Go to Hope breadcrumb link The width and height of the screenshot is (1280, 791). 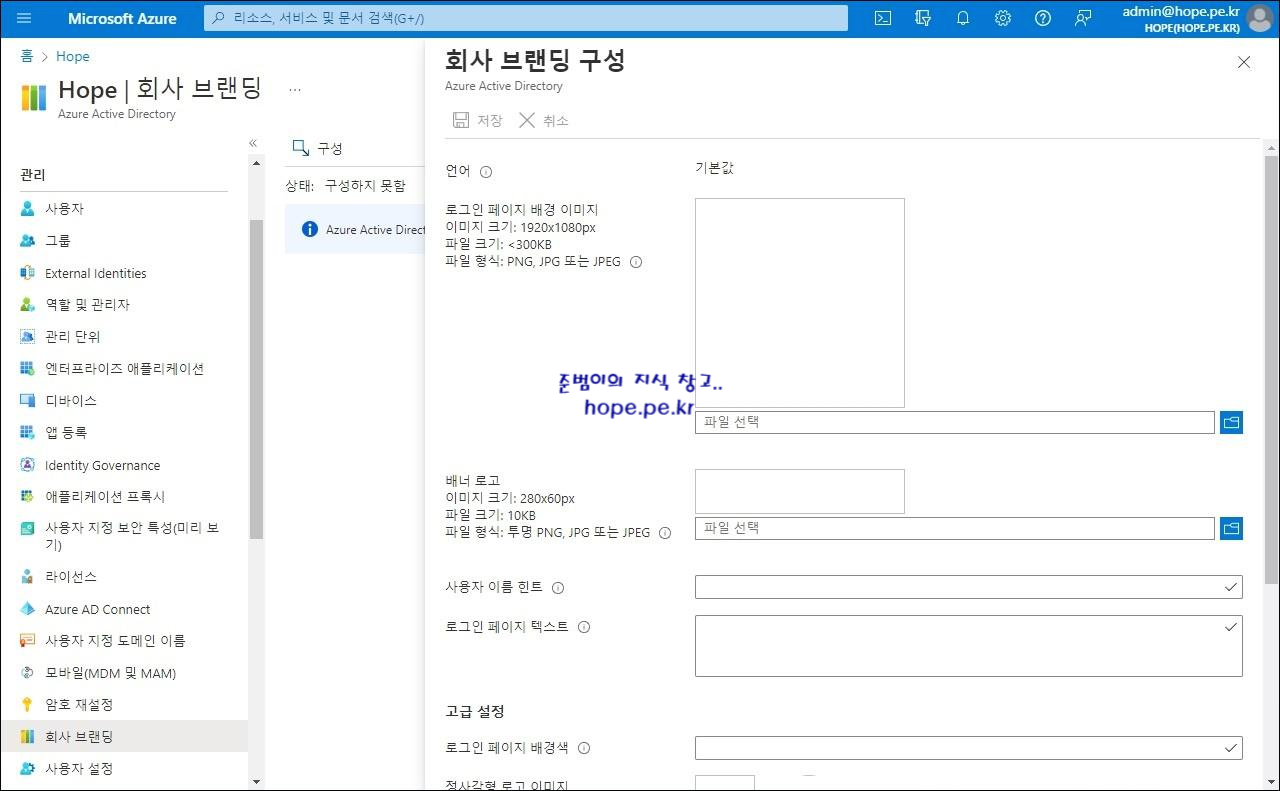click(x=73, y=57)
